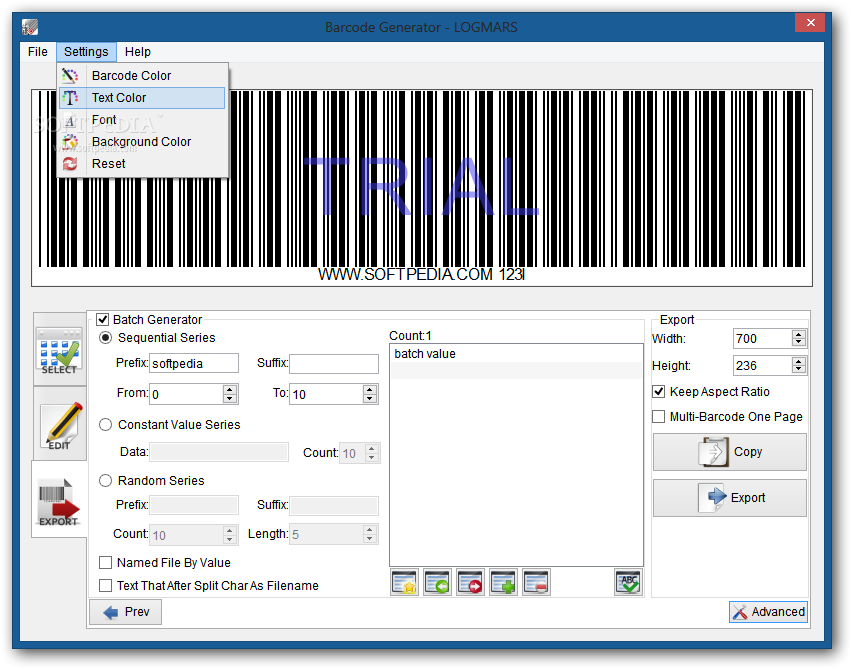This screenshot has height=669, width=852.
Task: Click the export Height field
Action: pos(762,366)
